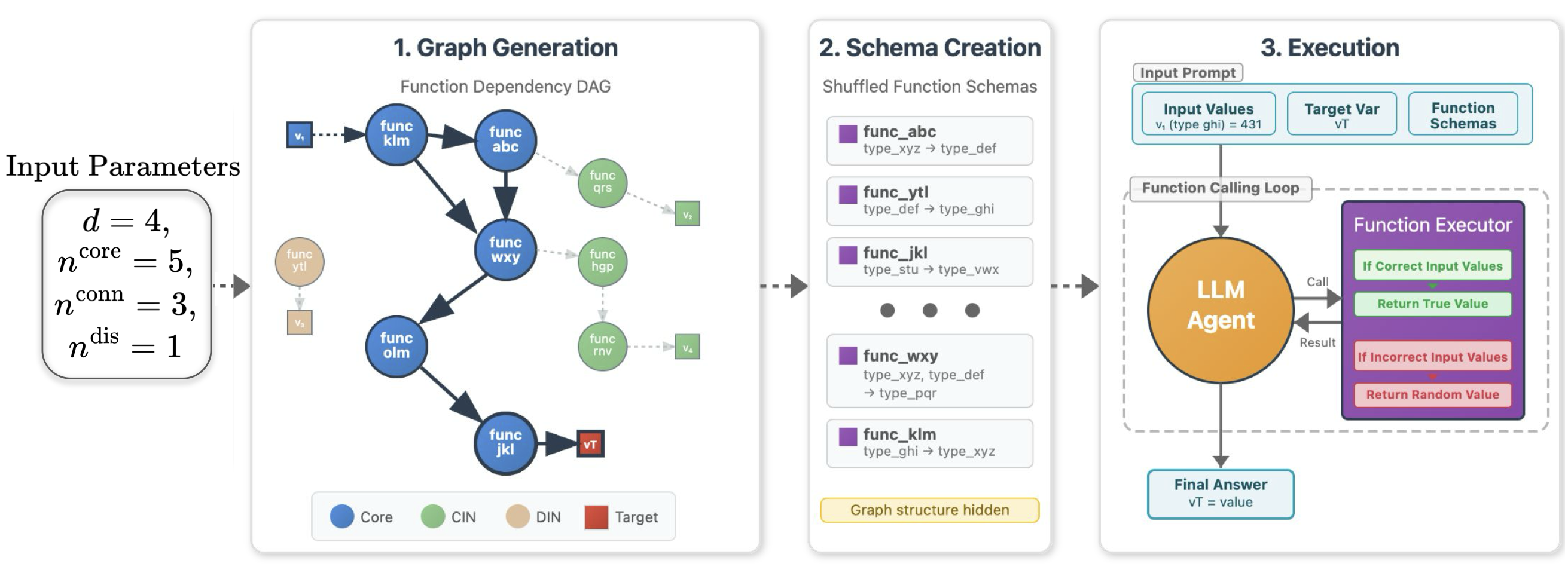This screenshot has height=579, width=1568.
Task: Select the green func qrs node
Action: [x=602, y=182]
